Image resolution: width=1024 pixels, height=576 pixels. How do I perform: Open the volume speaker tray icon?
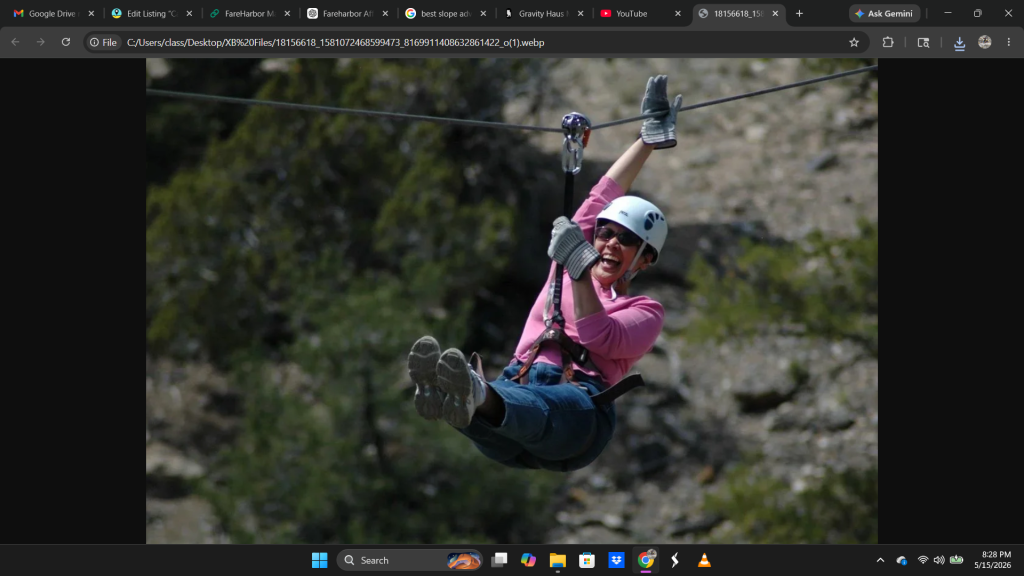[x=939, y=560]
